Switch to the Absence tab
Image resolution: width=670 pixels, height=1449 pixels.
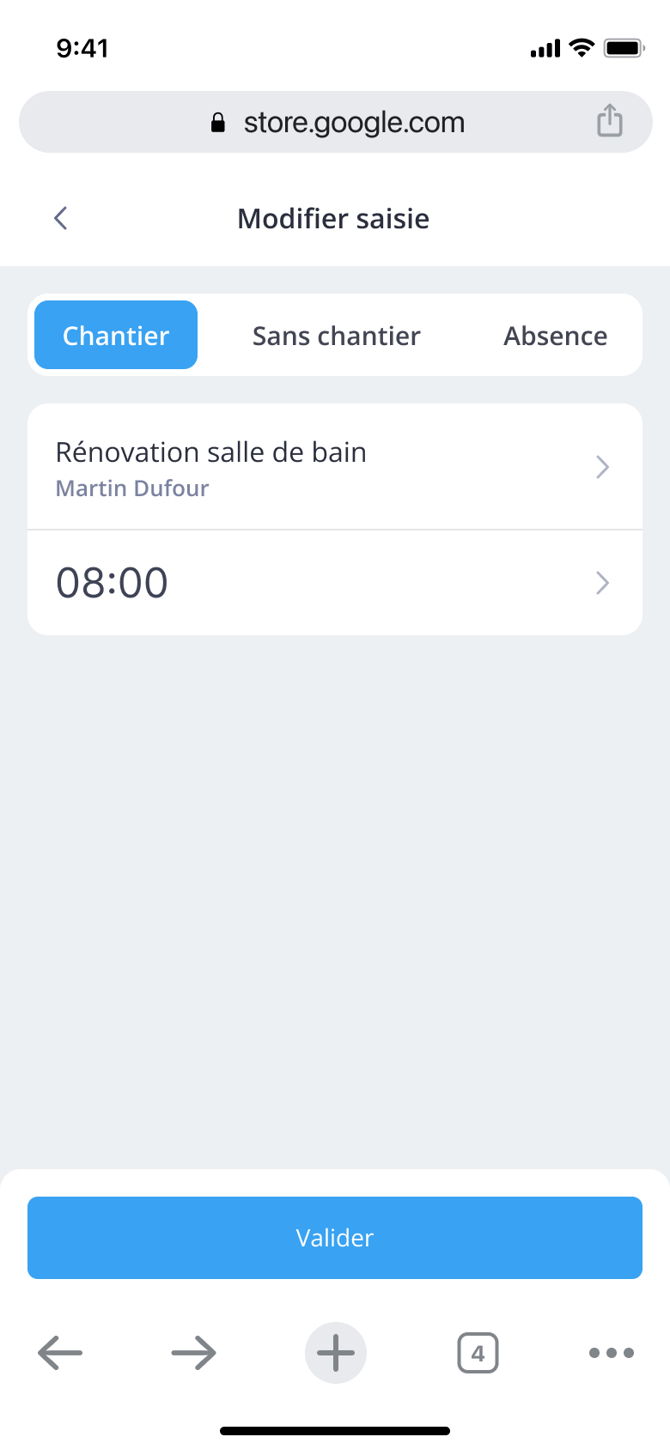pos(555,335)
